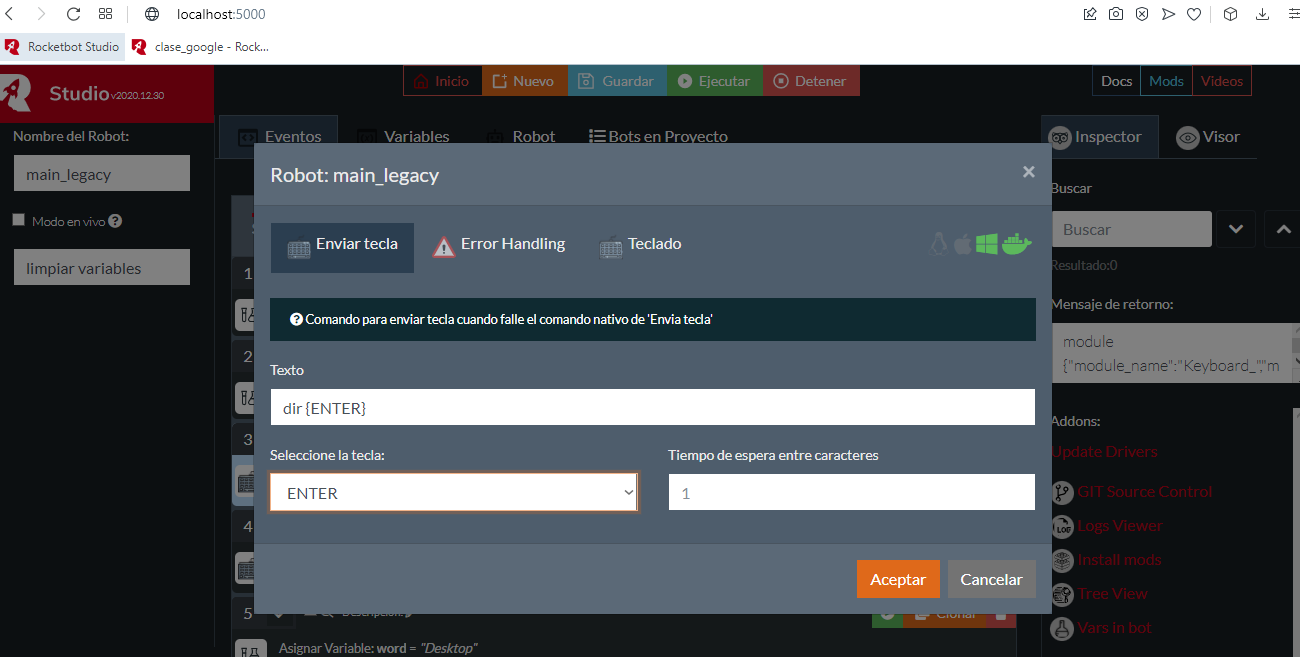The image size is (1300, 657).
Task: Click the search up-arrow button in Inspector
Action: point(1282,229)
